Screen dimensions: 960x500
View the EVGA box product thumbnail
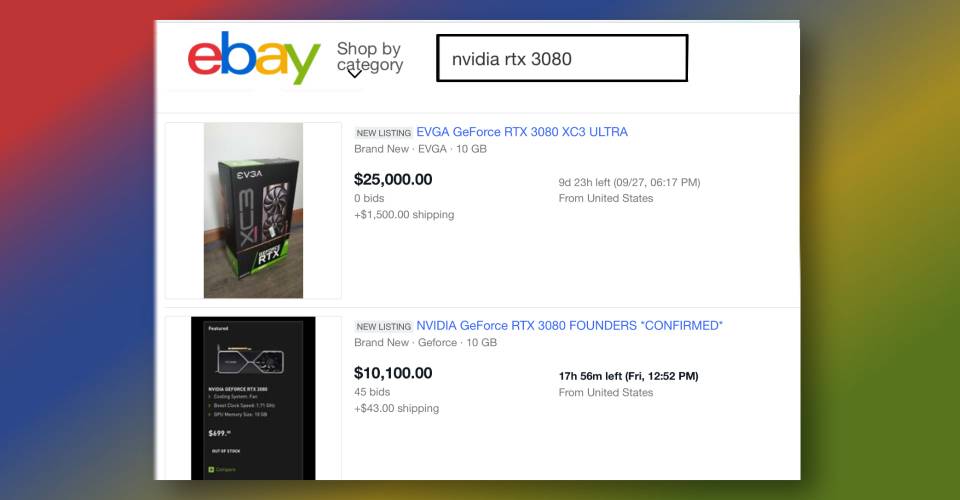coord(253,211)
